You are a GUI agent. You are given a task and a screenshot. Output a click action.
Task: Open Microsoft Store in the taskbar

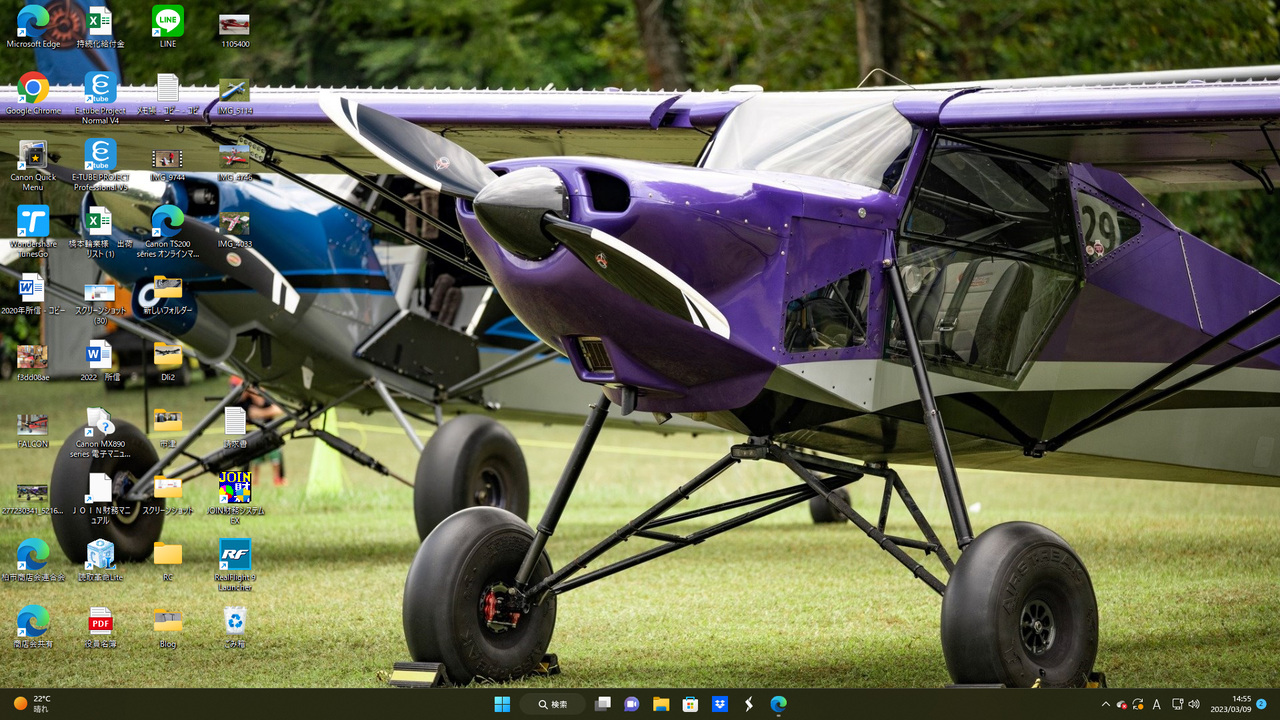[x=690, y=704]
